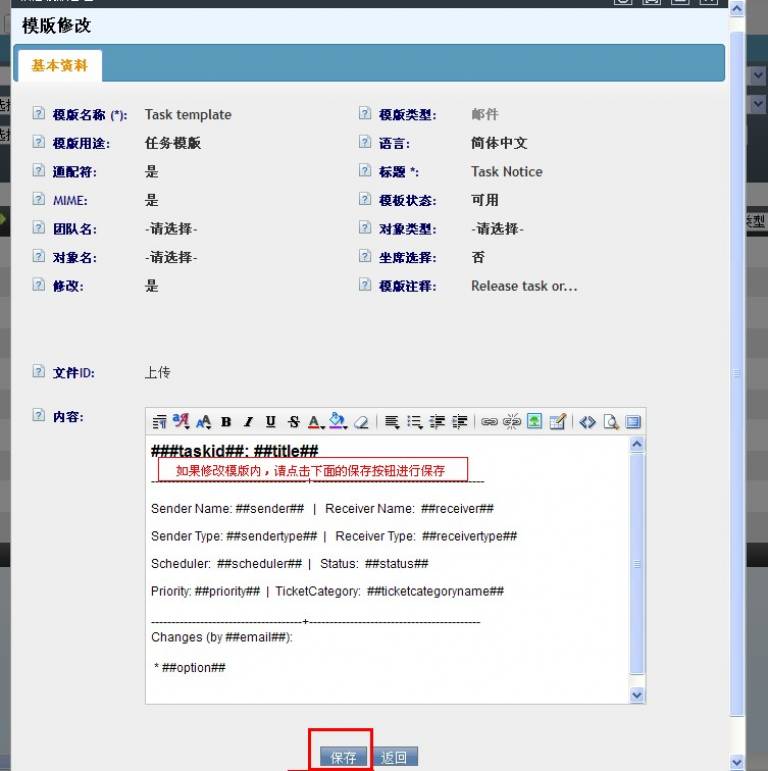Click the editor's scroll down arrow
Screen dimensions: 768x771
[x=637, y=694]
